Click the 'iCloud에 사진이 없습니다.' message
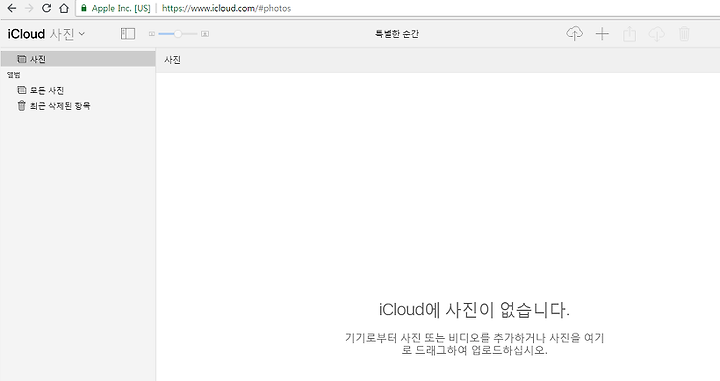 coord(474,310)
